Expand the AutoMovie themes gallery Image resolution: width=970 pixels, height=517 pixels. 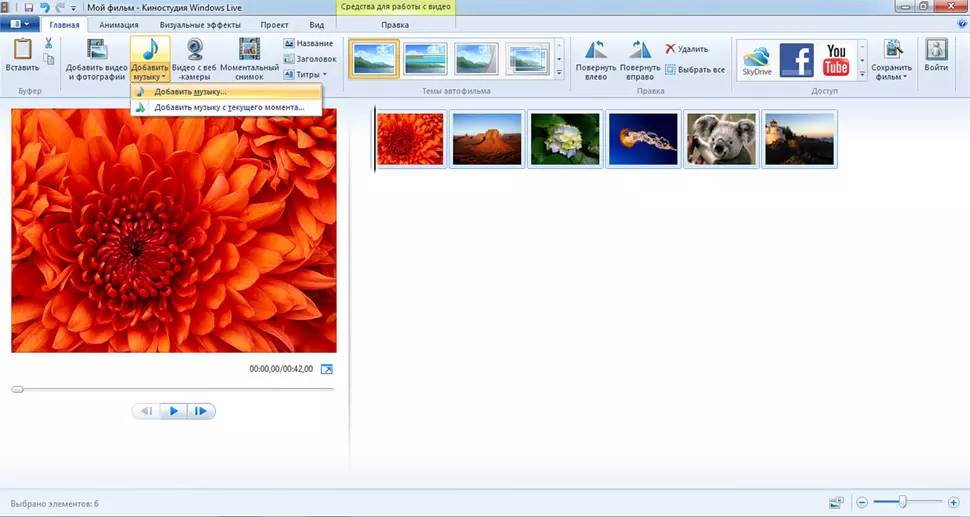pos(559,73)
